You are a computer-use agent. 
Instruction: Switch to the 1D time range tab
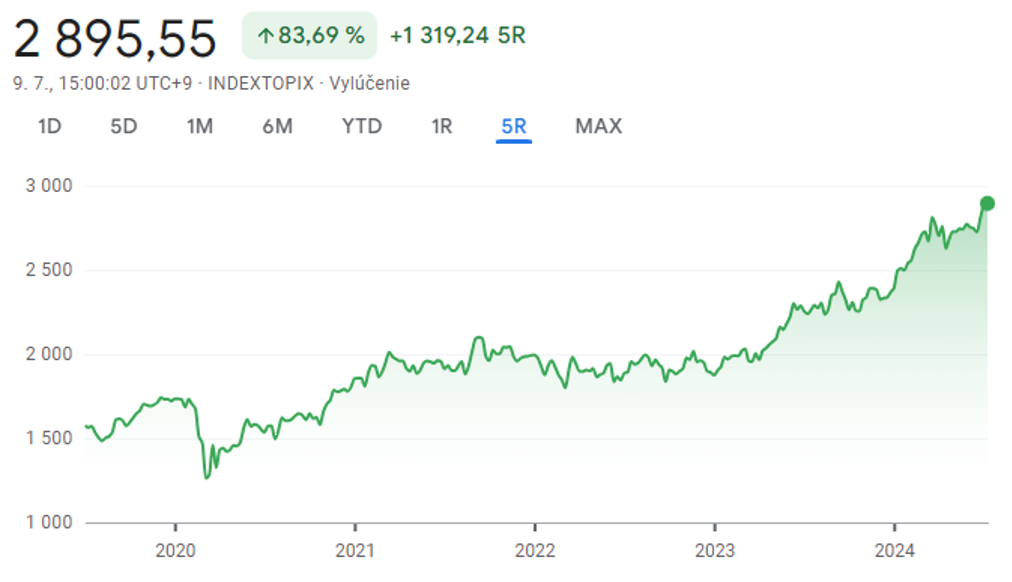(x=51, y=126)
